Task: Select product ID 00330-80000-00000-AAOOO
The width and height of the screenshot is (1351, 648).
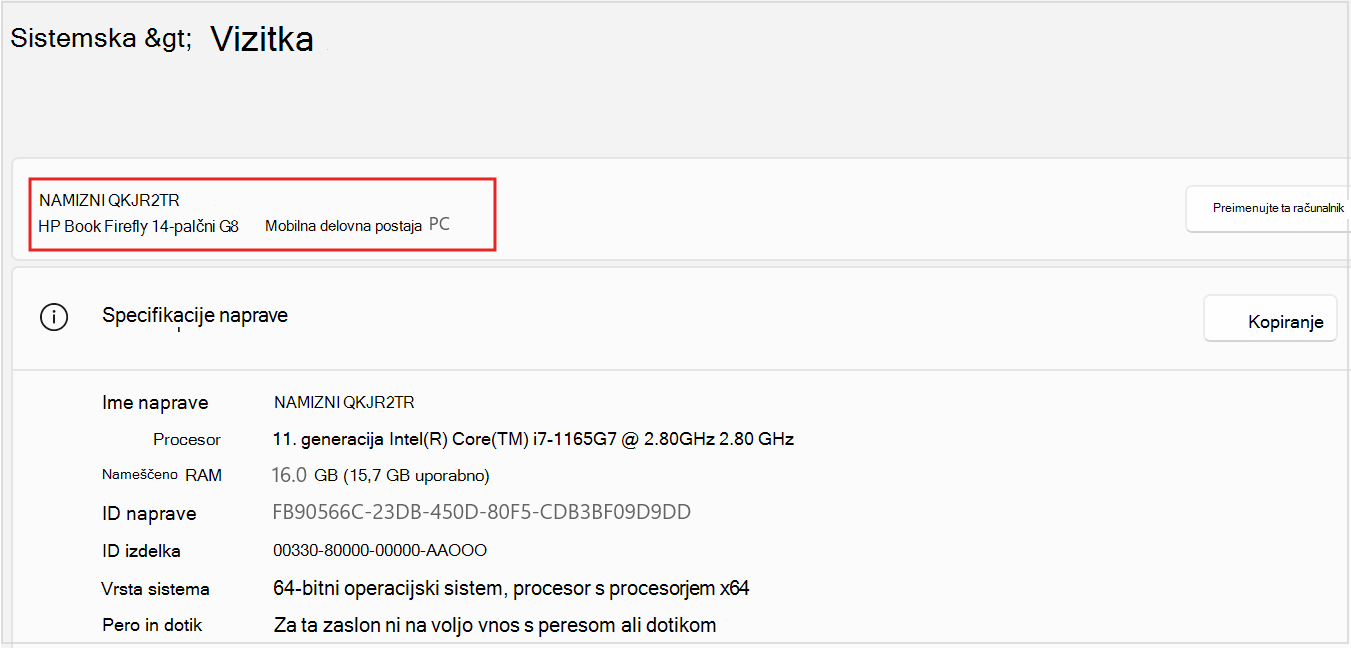Action: (x=380, y=551)
